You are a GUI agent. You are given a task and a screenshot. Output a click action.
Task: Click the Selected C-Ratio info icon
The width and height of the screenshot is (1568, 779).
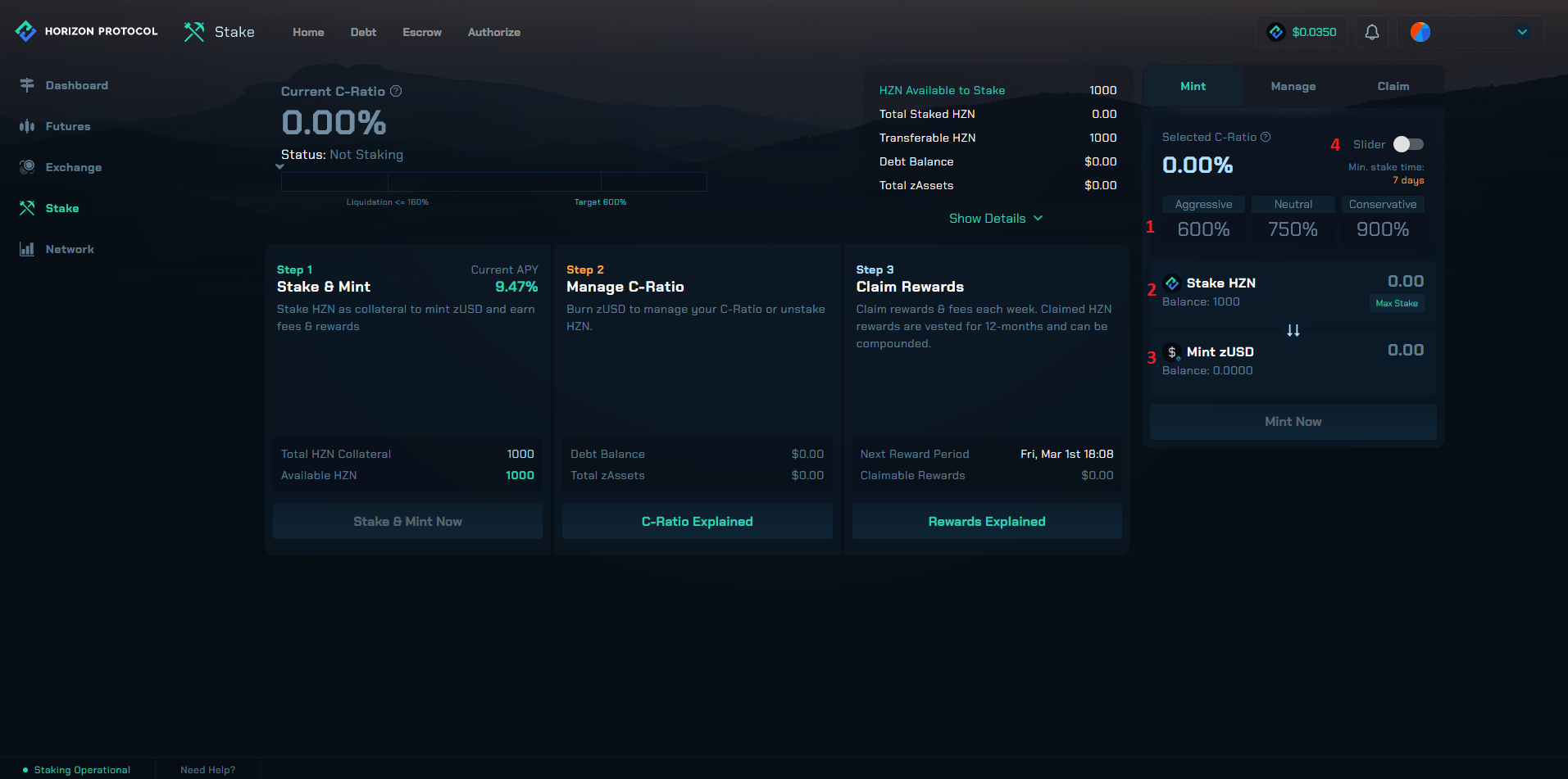tap(1266, 137)
